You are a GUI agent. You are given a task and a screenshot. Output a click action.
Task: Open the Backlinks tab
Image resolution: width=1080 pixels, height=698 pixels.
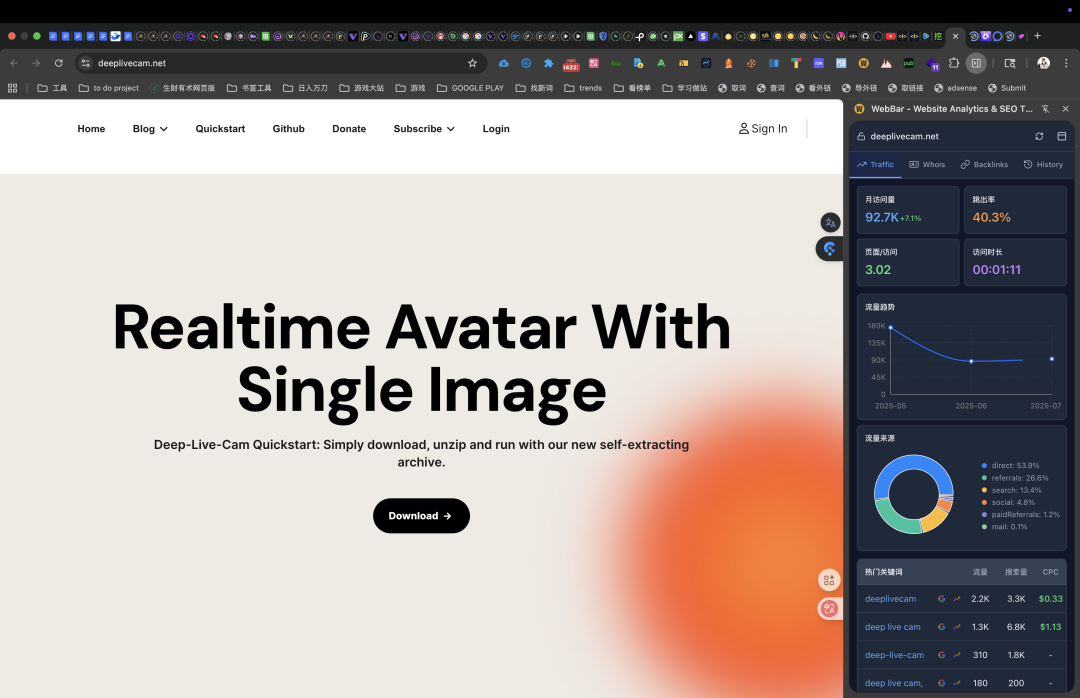tap(984, 165)
